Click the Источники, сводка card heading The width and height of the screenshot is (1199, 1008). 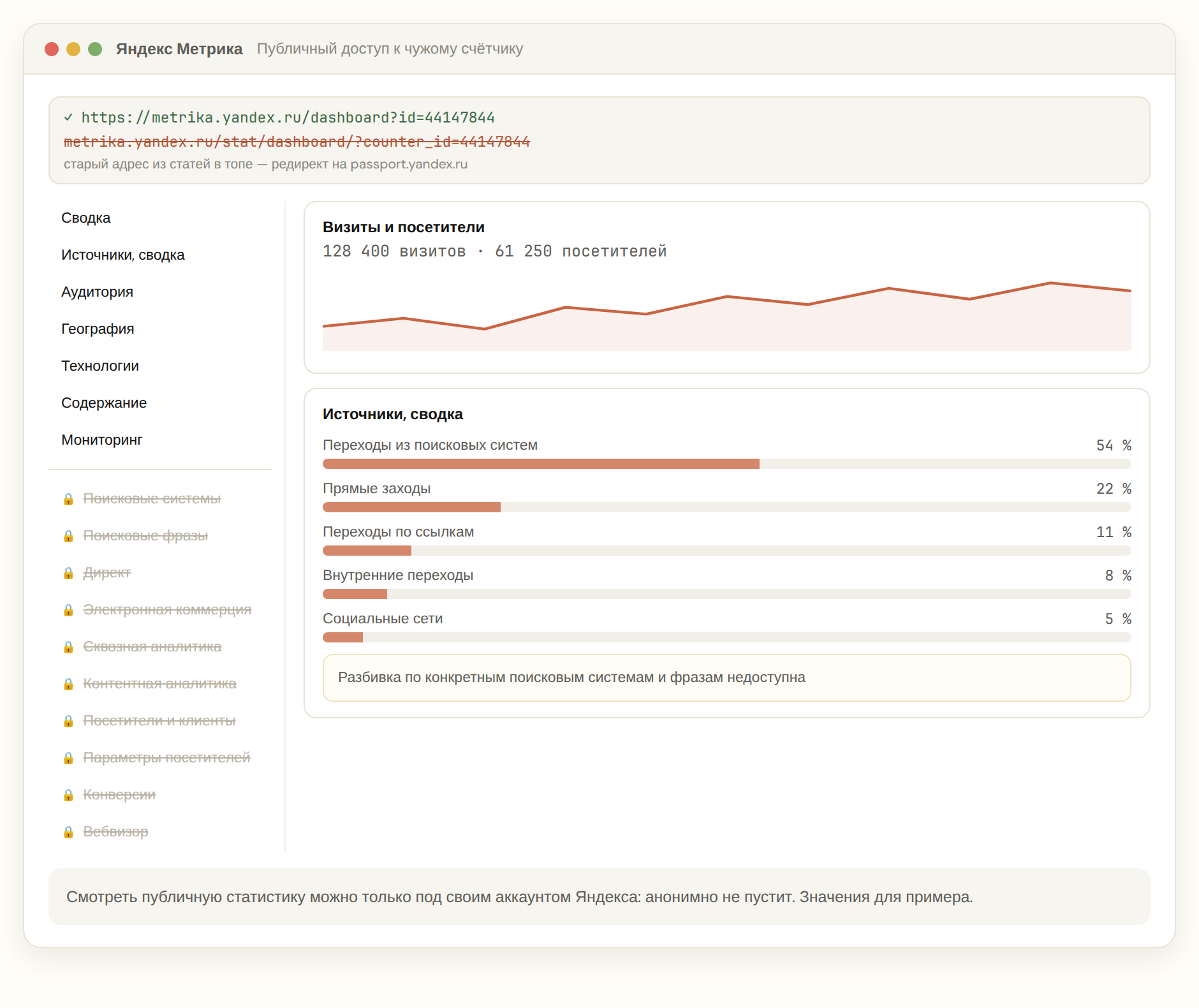[x=393, y=414]
